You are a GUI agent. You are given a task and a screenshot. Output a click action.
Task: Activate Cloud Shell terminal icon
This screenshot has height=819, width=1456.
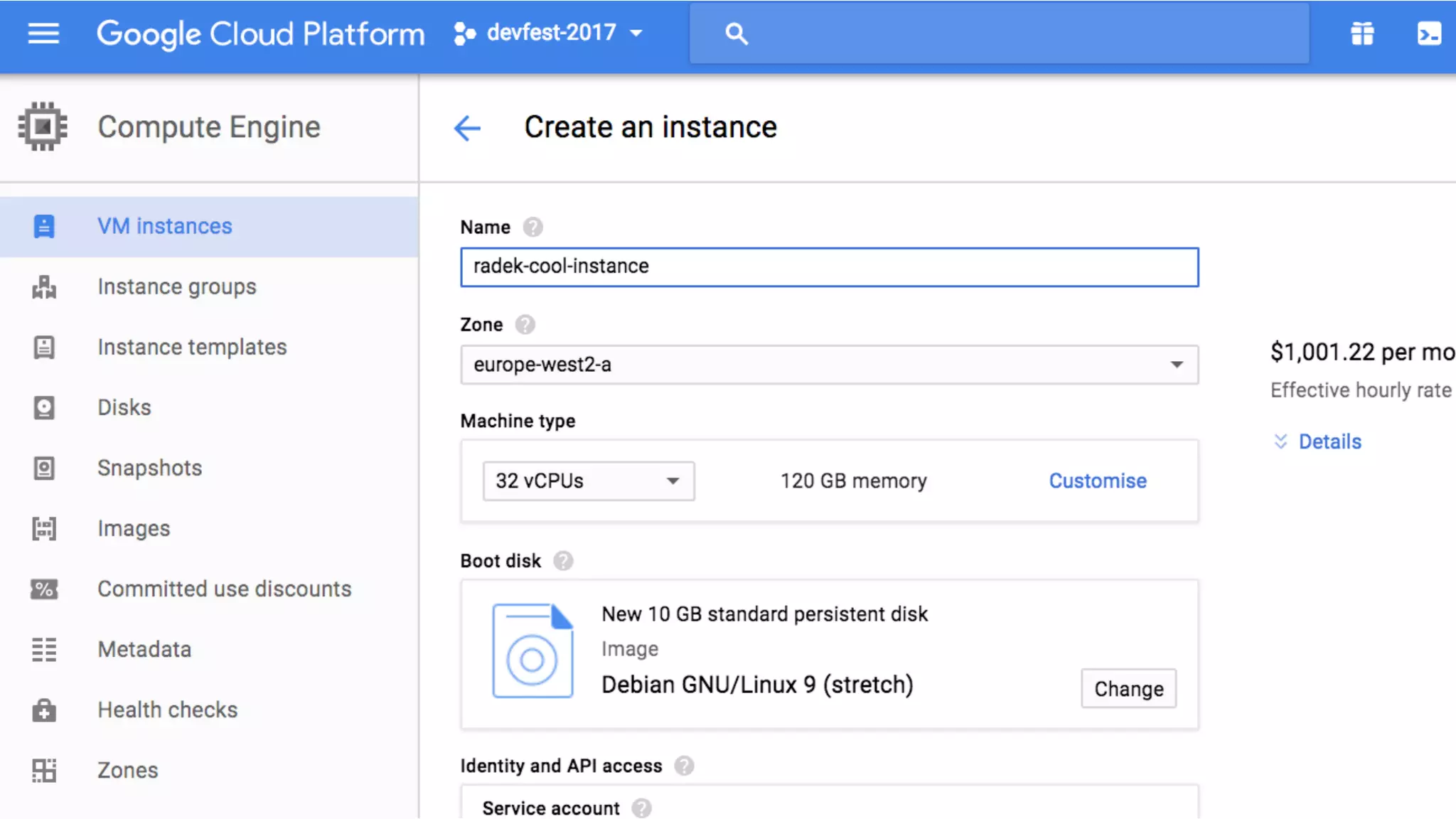pos(1429,33)
